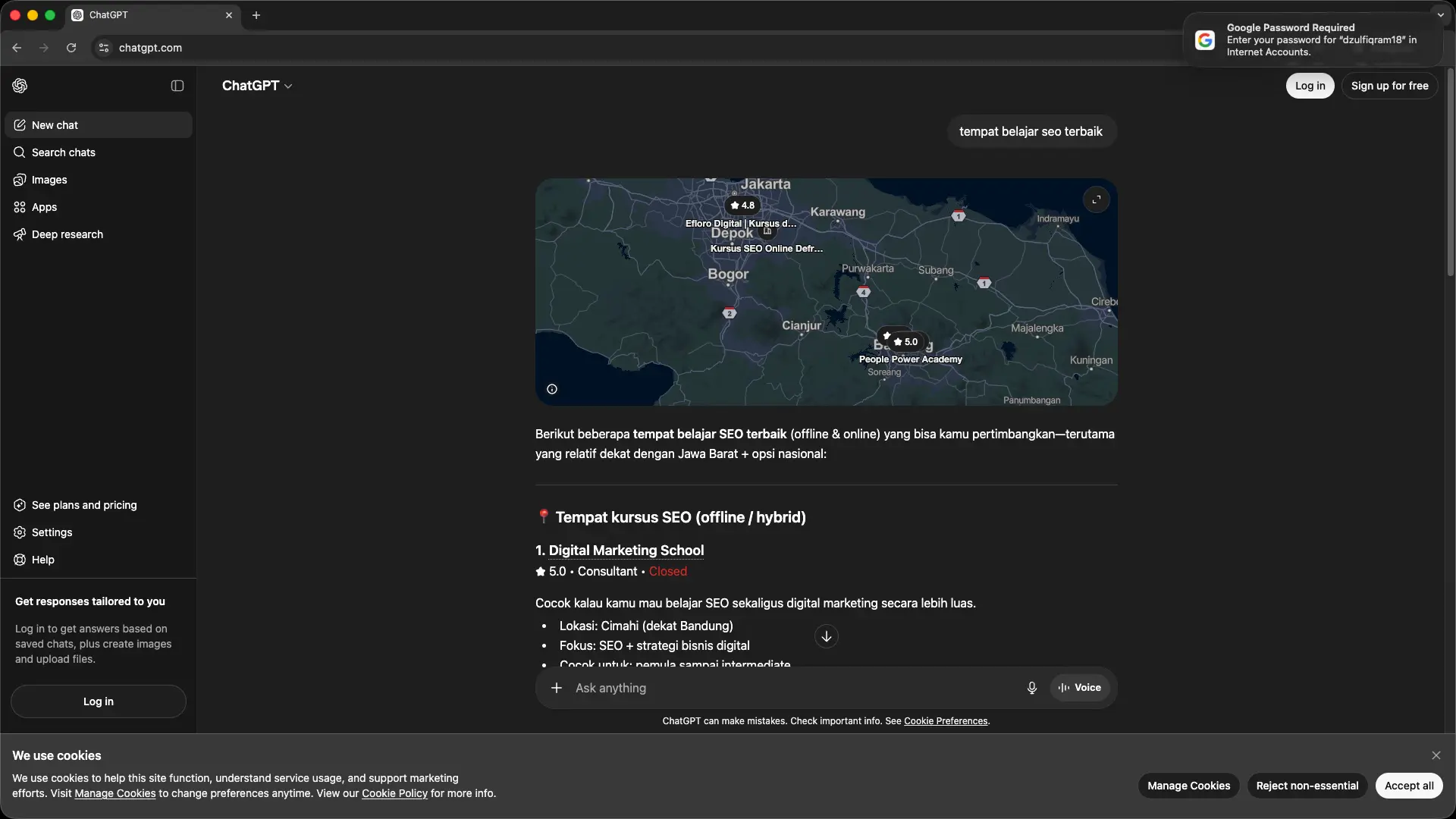The height and width of the screenshot is (819, 1456).
Task: Click Manage Cookies button
Action: 1188,786
